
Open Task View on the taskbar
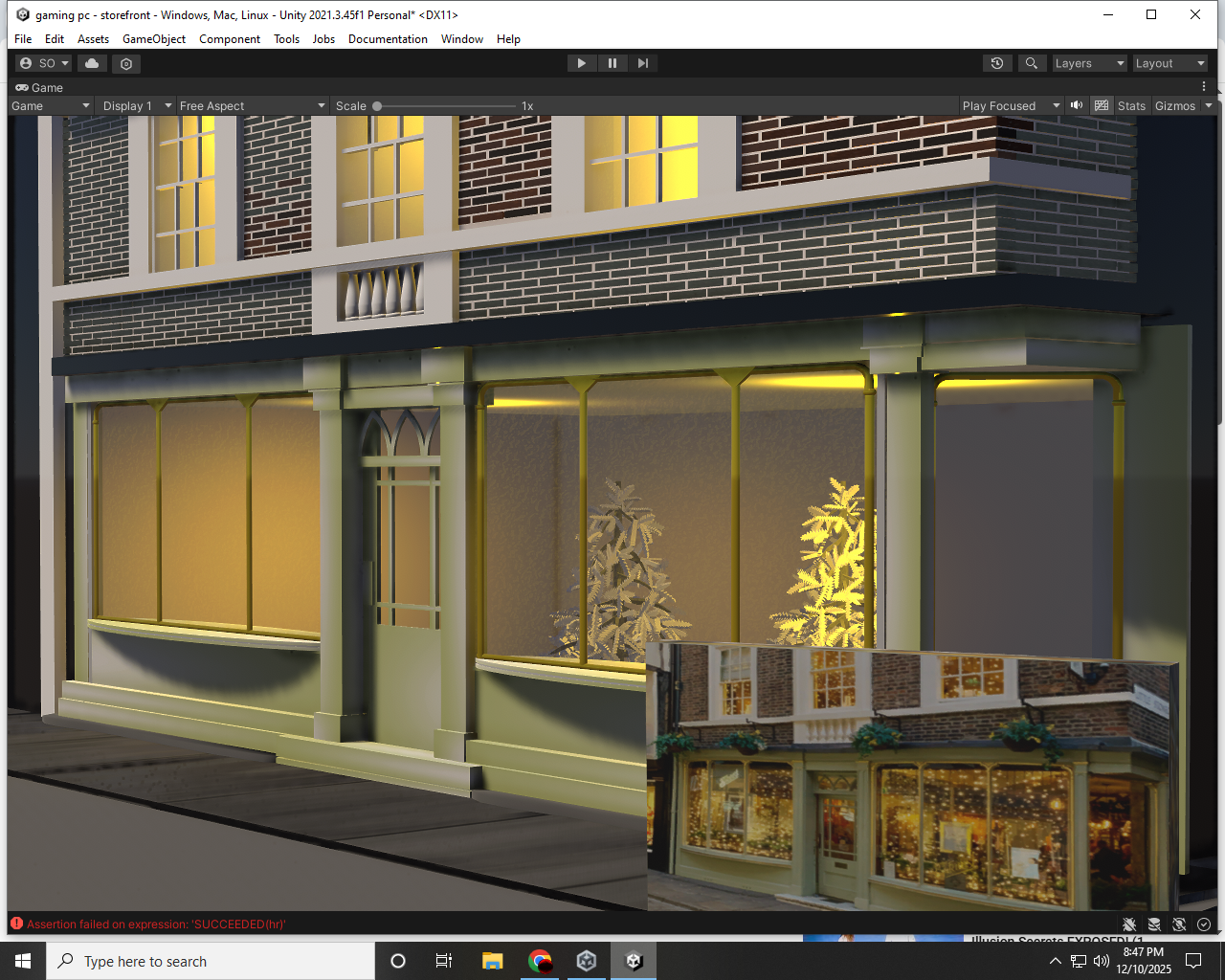(x=444, y=961)
